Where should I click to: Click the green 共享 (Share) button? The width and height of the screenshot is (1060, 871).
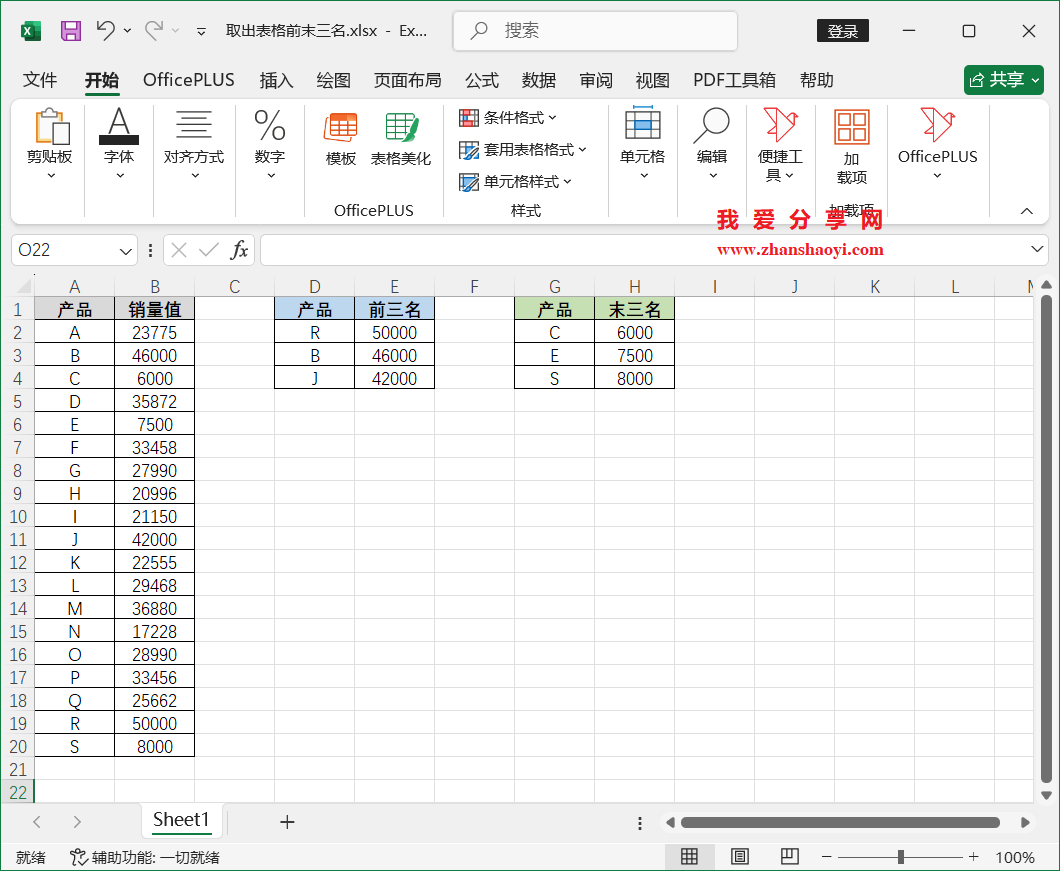[x=1003, y=80]
